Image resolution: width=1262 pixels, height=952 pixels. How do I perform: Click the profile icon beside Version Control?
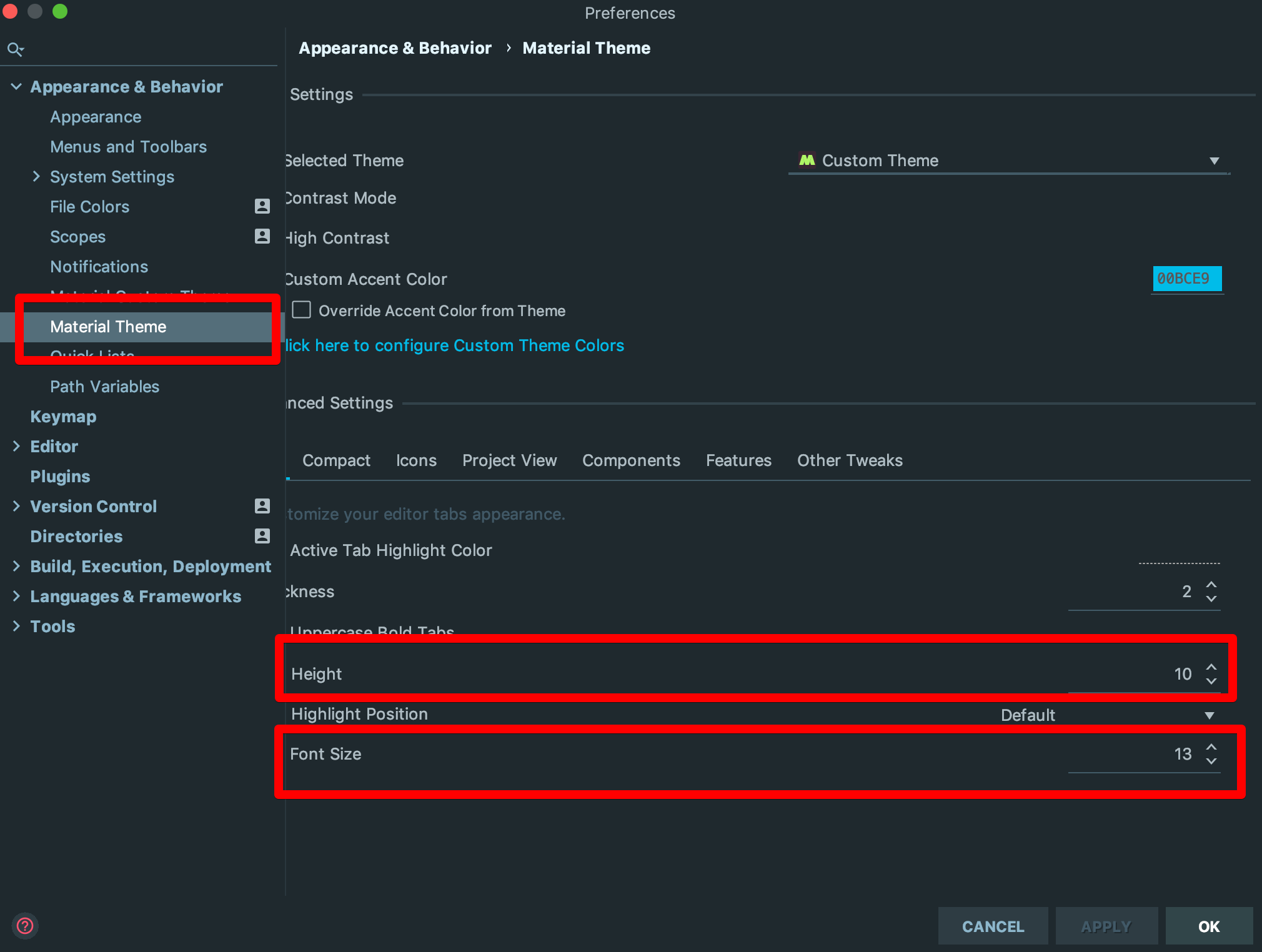[x=262, y=506]
